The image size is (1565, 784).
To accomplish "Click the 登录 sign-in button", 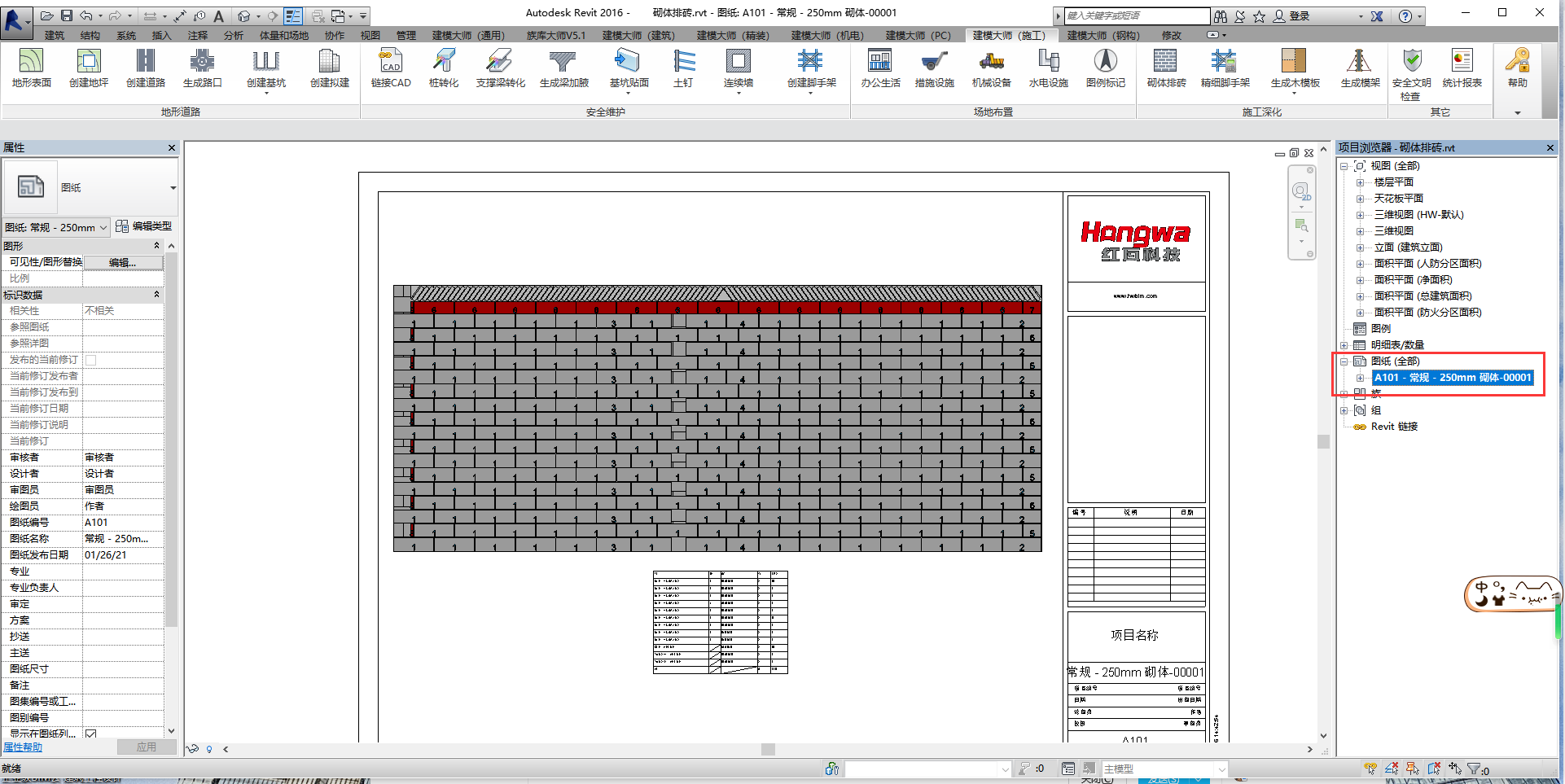I will (x=1292, y=16).
